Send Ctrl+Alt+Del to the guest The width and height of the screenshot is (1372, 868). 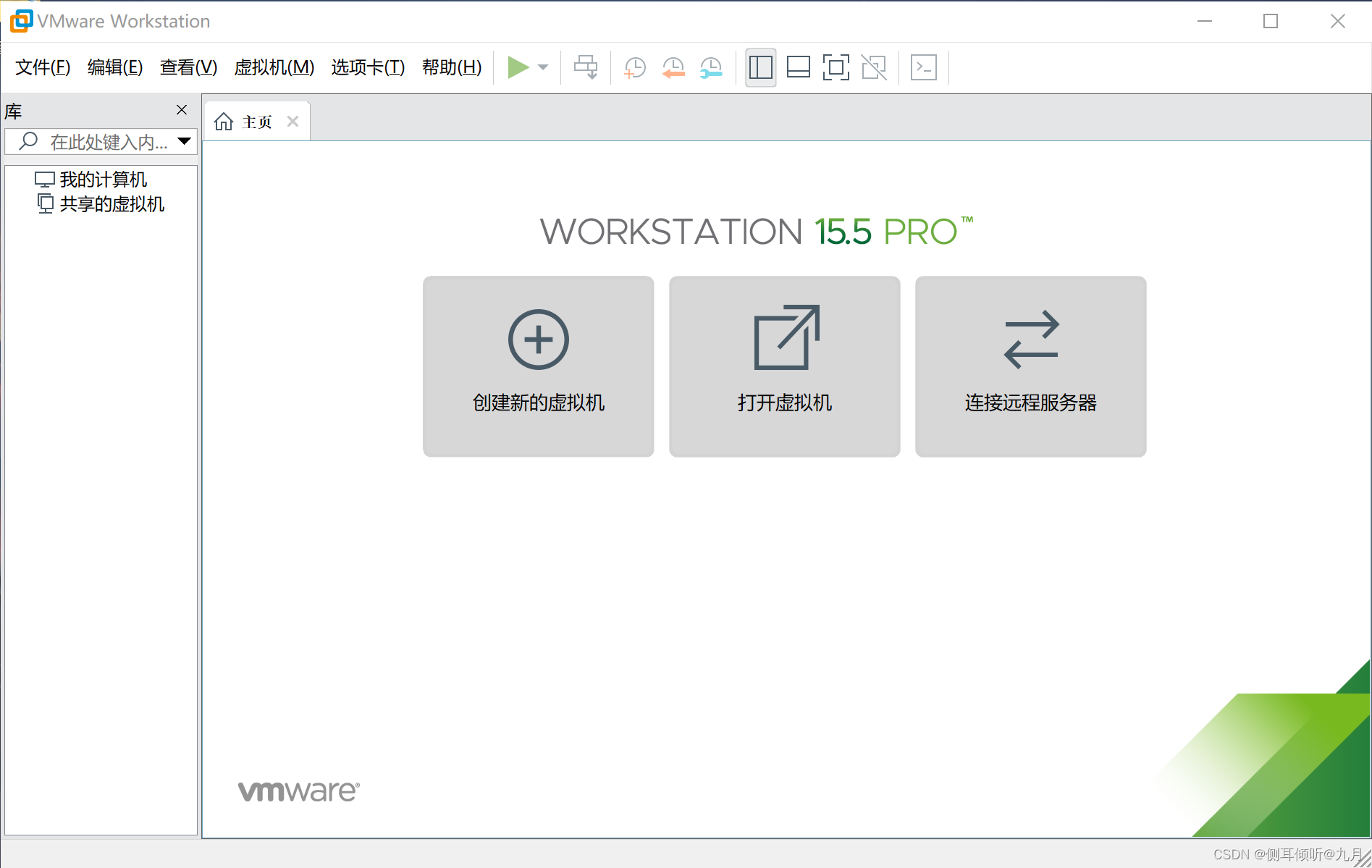tap(586, 67)
